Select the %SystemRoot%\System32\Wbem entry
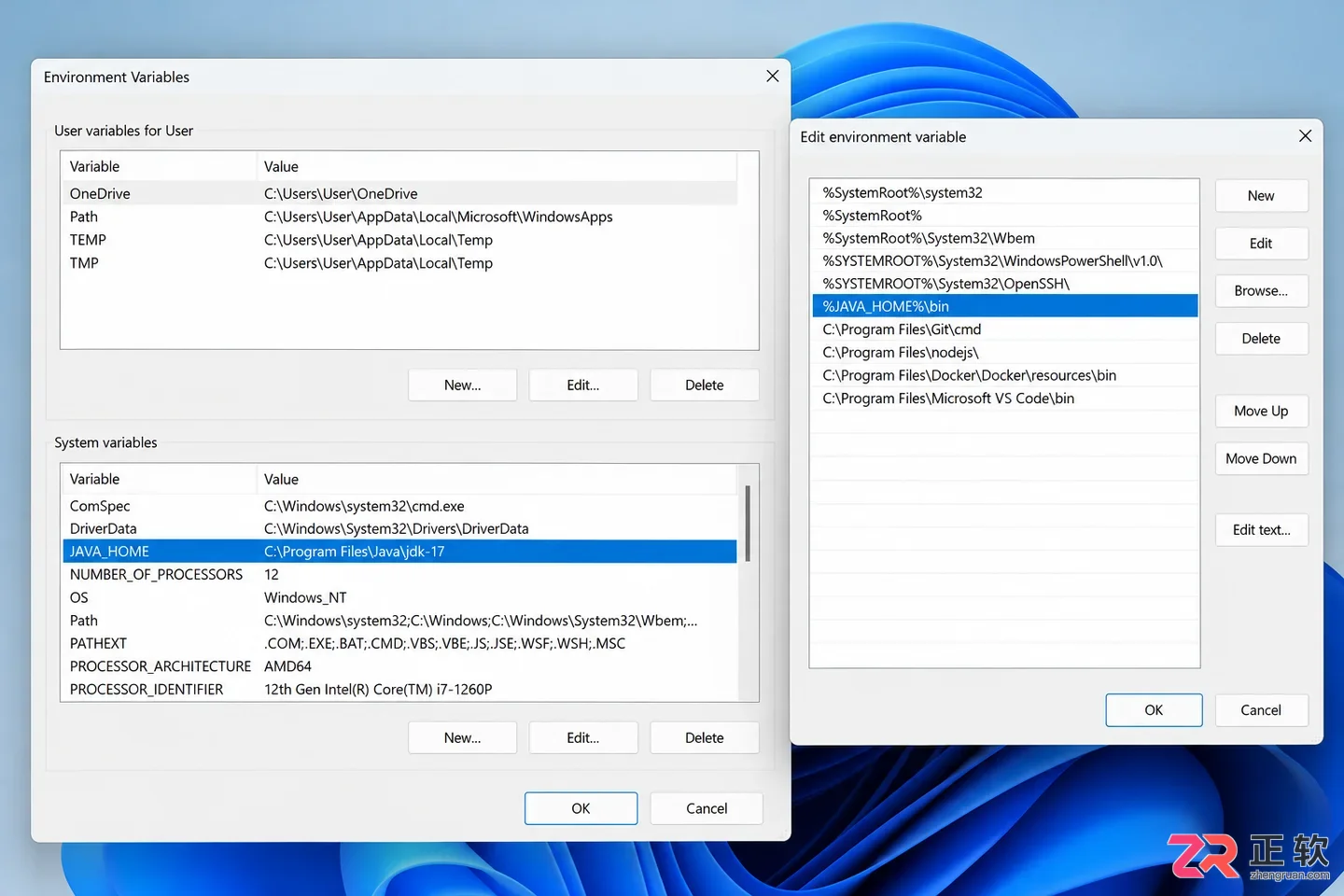Screen dimensions: 1344x896 [1004, 238]
